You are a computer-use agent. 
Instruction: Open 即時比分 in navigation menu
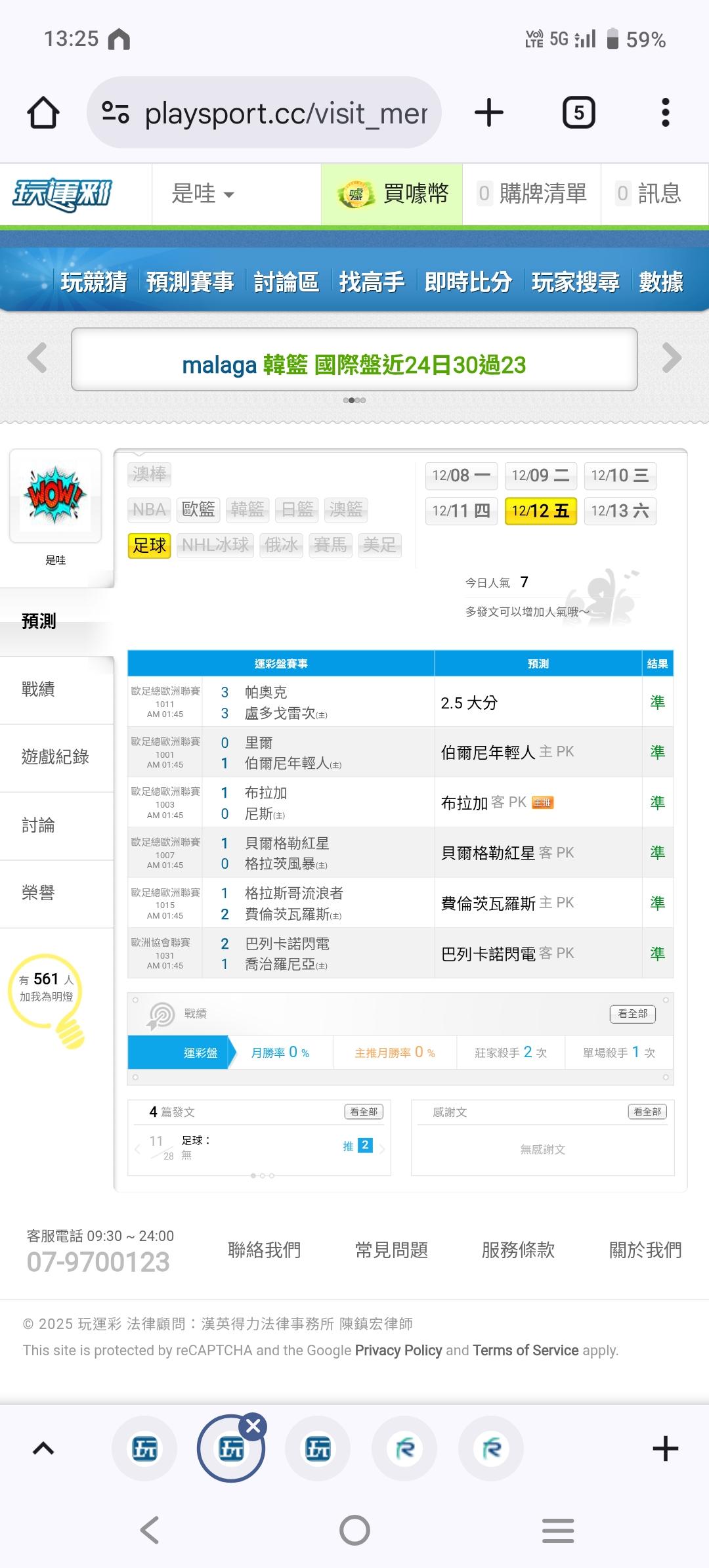point(468,282)
